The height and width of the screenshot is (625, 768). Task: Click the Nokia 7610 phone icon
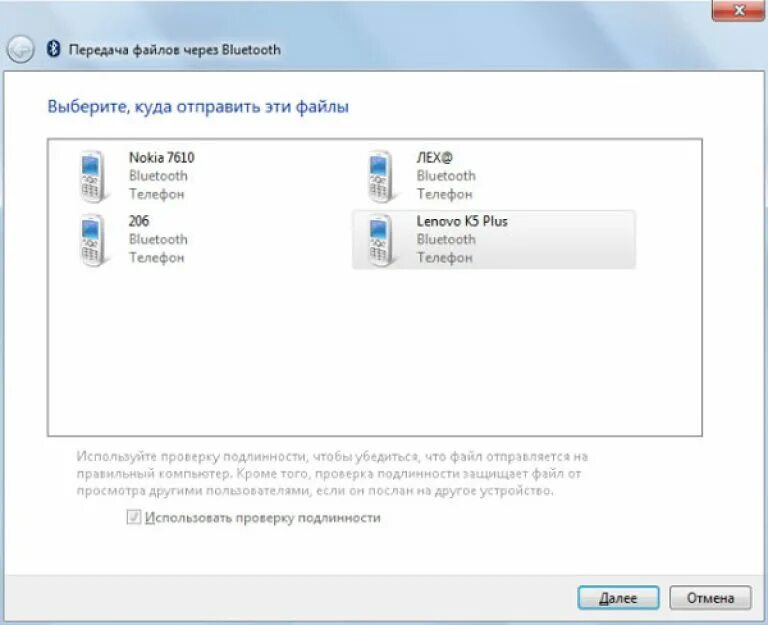pyautogui.click(x=93, y=176)
